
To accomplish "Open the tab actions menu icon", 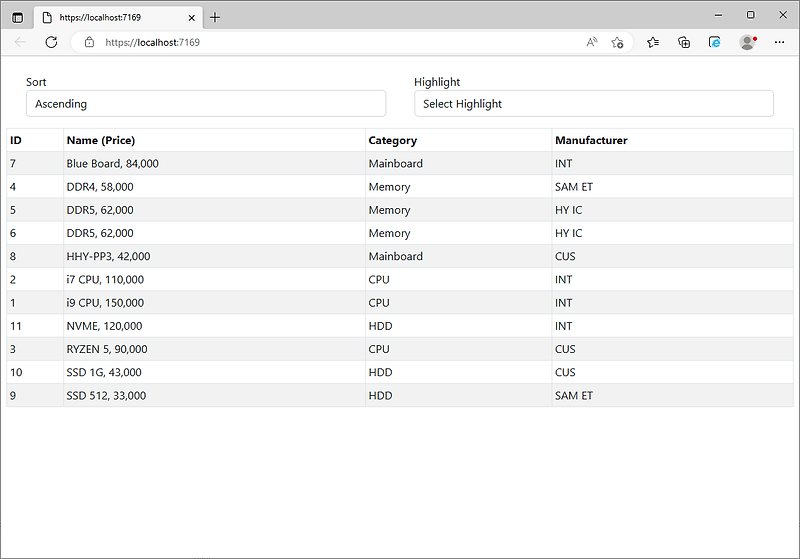I will (17, 17).
